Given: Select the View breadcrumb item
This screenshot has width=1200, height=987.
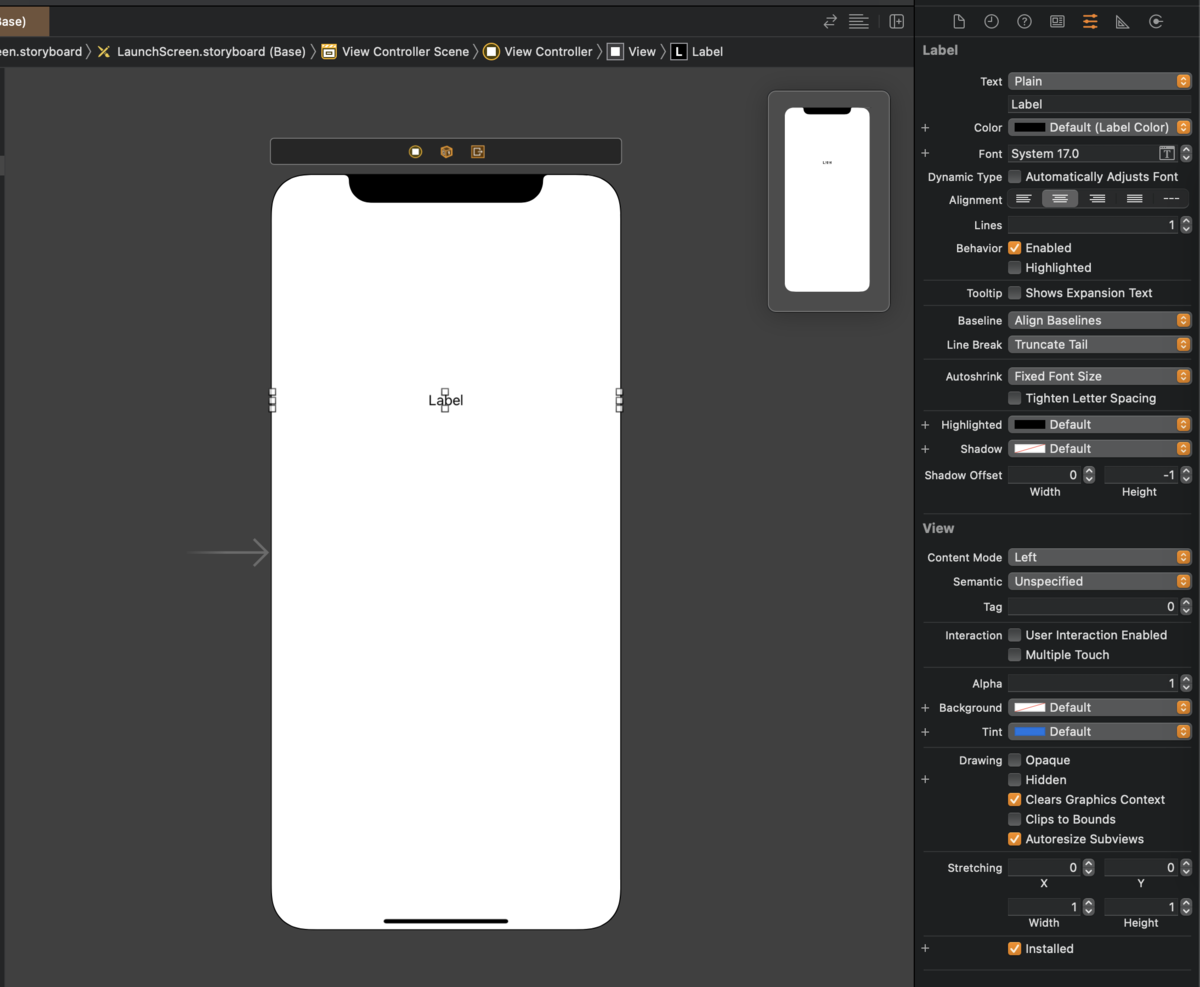Looking at the screenshot, I should (631, 52).
